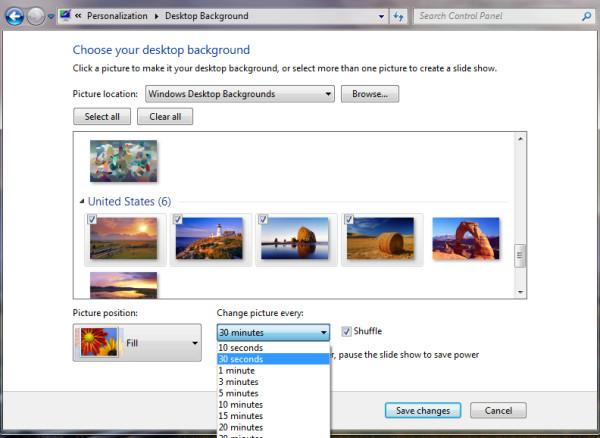Click the search magnifier icon
This screenshot has width=600, height=438.
(584, 17)
